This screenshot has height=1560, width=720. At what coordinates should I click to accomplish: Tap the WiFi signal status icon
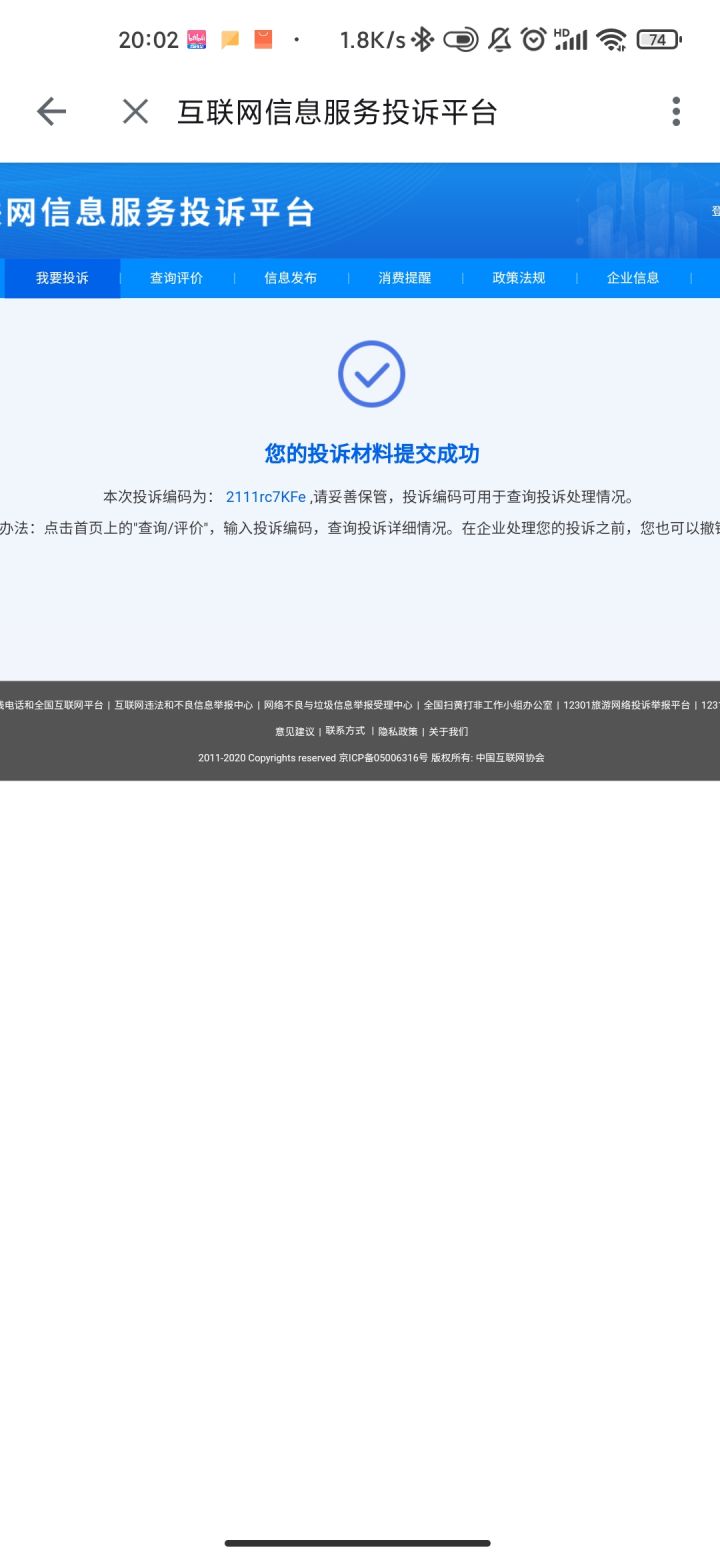click(x=611, y=40)
